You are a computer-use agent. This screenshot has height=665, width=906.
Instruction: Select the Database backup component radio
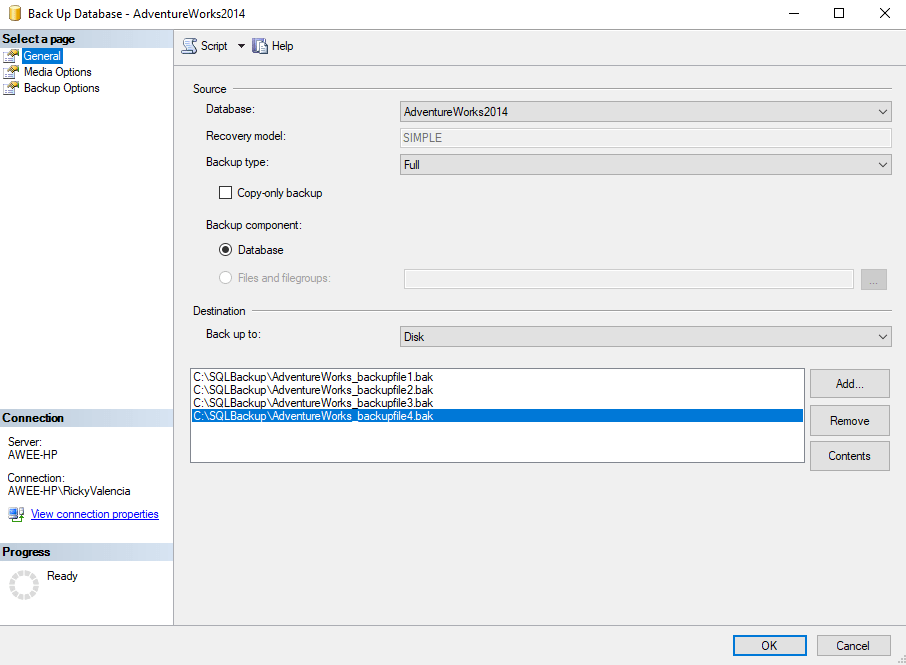click(x=225, y=250)
